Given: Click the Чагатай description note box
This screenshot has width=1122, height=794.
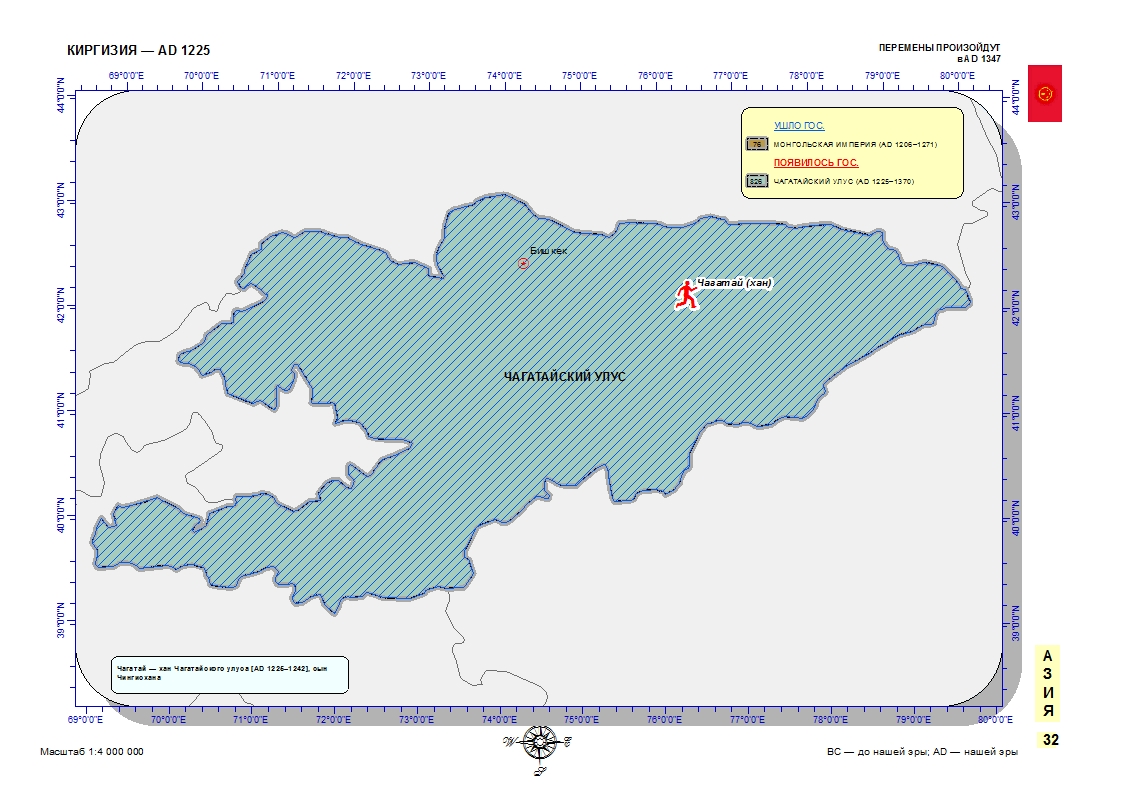Looking at the screenshot, I should click(x=230, y=675).
